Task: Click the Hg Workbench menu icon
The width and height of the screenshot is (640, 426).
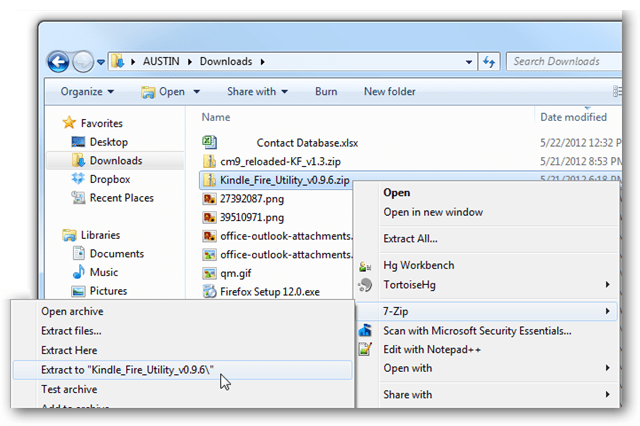Action: tap(365, 266)
